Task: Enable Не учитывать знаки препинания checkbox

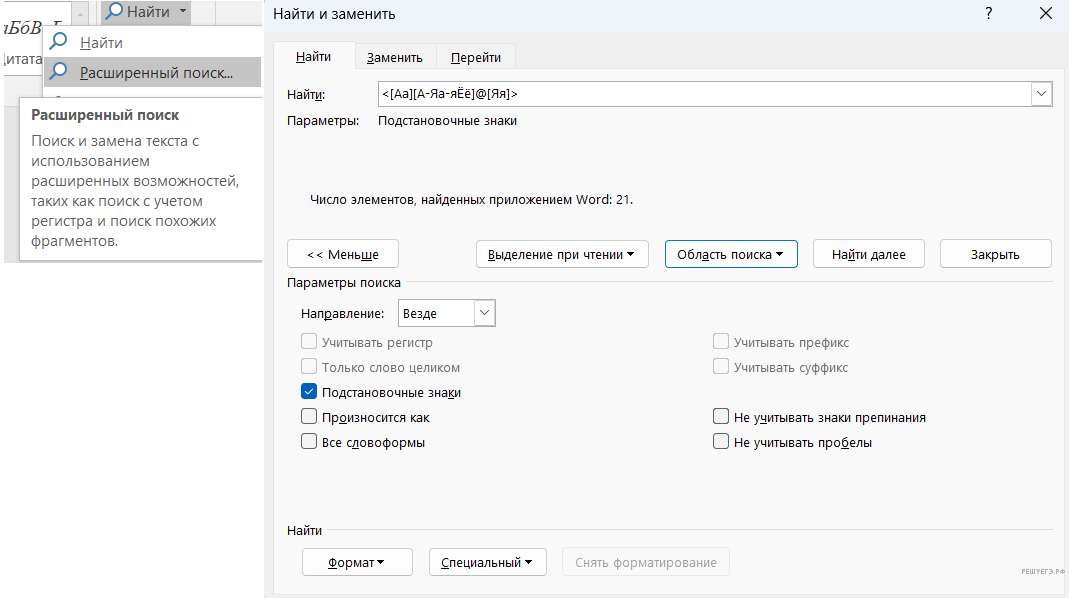Action: coord(721,417)
